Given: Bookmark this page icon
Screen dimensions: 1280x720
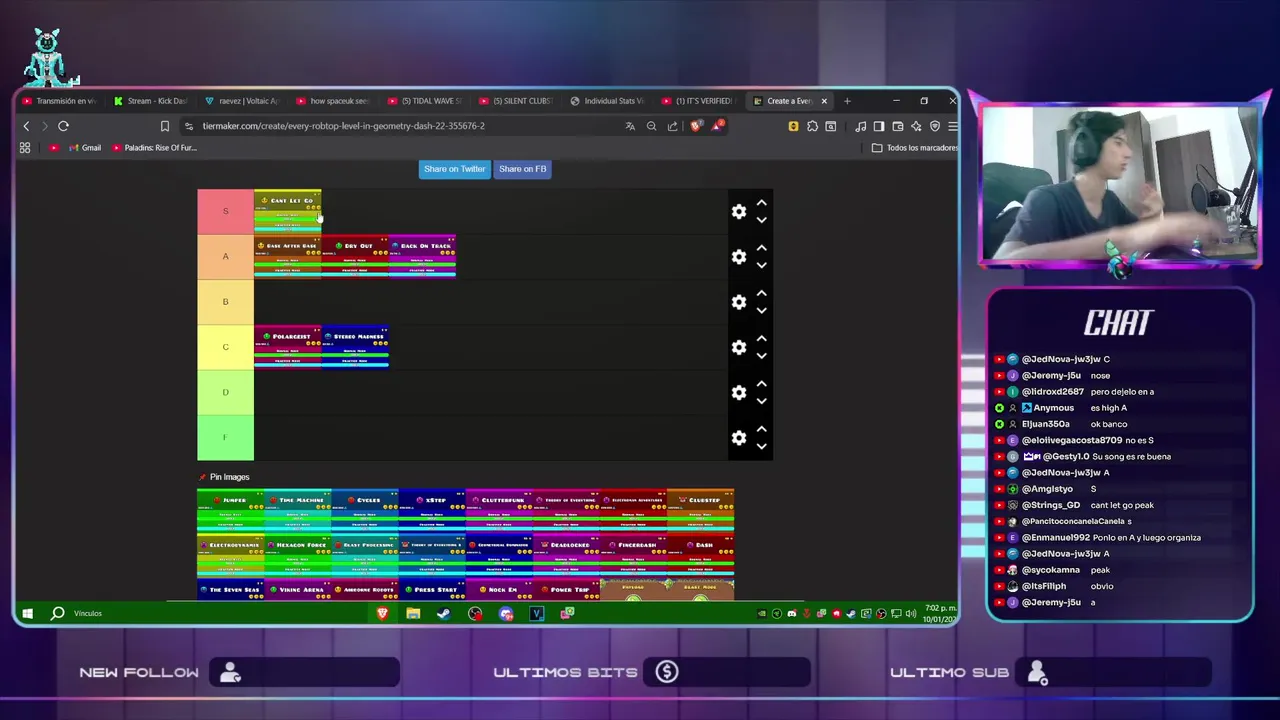Looking at the screenshot, I should pos(165,126).
